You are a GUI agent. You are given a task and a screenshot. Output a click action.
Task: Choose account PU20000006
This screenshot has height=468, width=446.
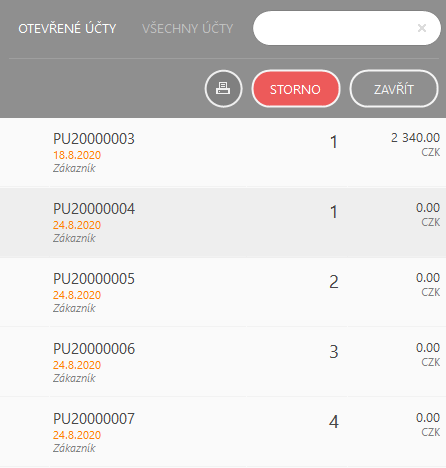point(223,363)
